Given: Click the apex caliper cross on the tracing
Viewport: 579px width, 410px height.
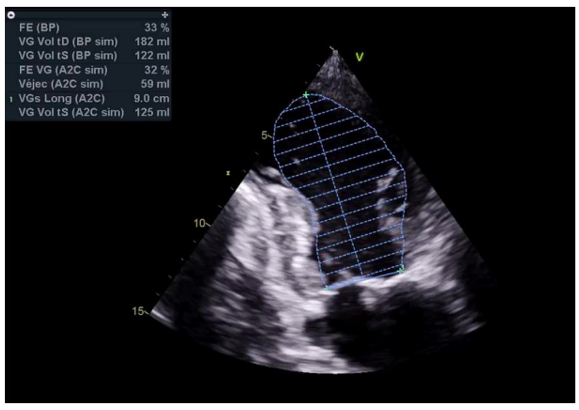Looking at the screenshot, I should [x=306, y=95].
